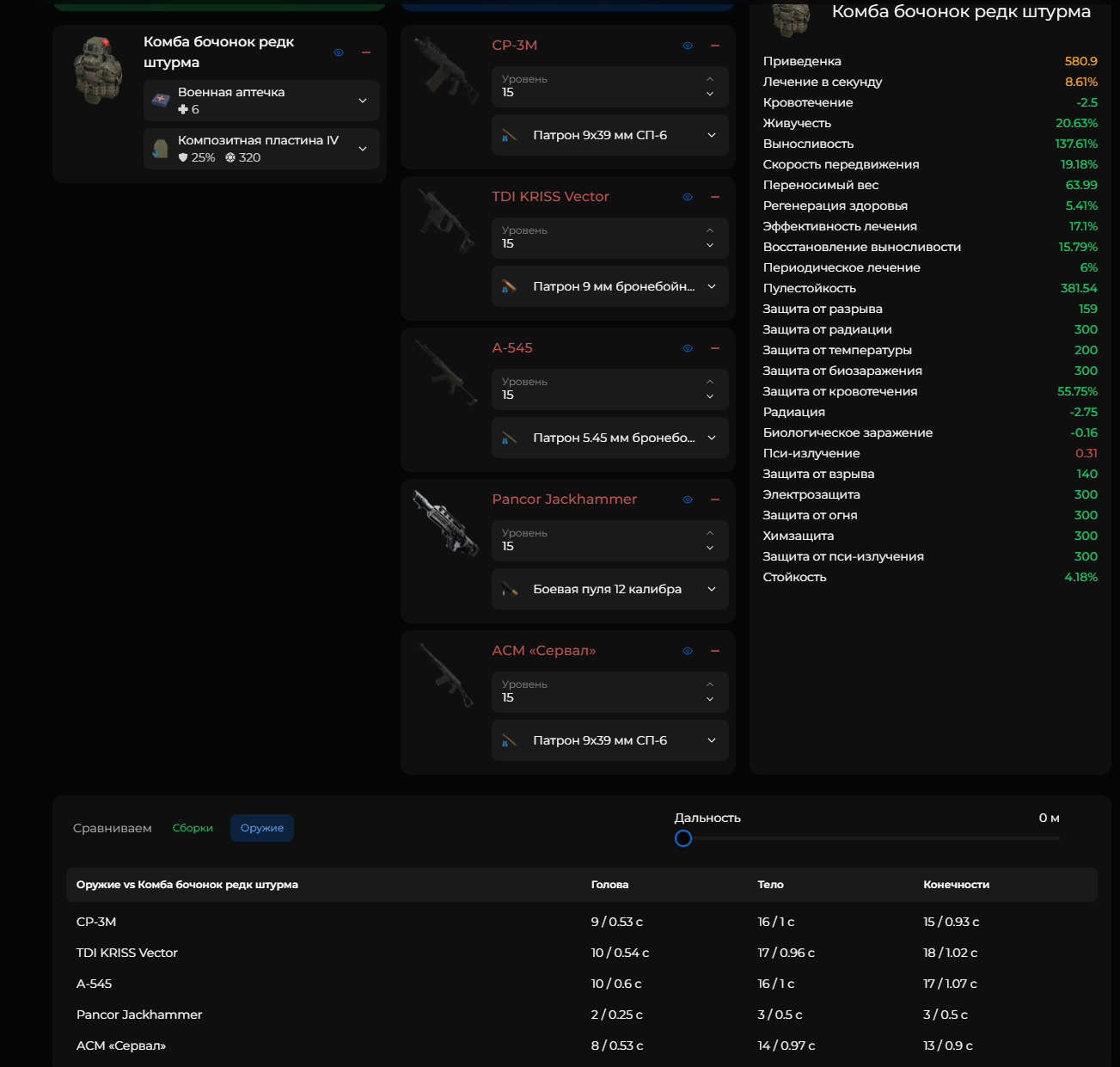Remove the СР-3М weapon with minus icon
This screenshot has width=1120, height=1067.
coord(714,46)
